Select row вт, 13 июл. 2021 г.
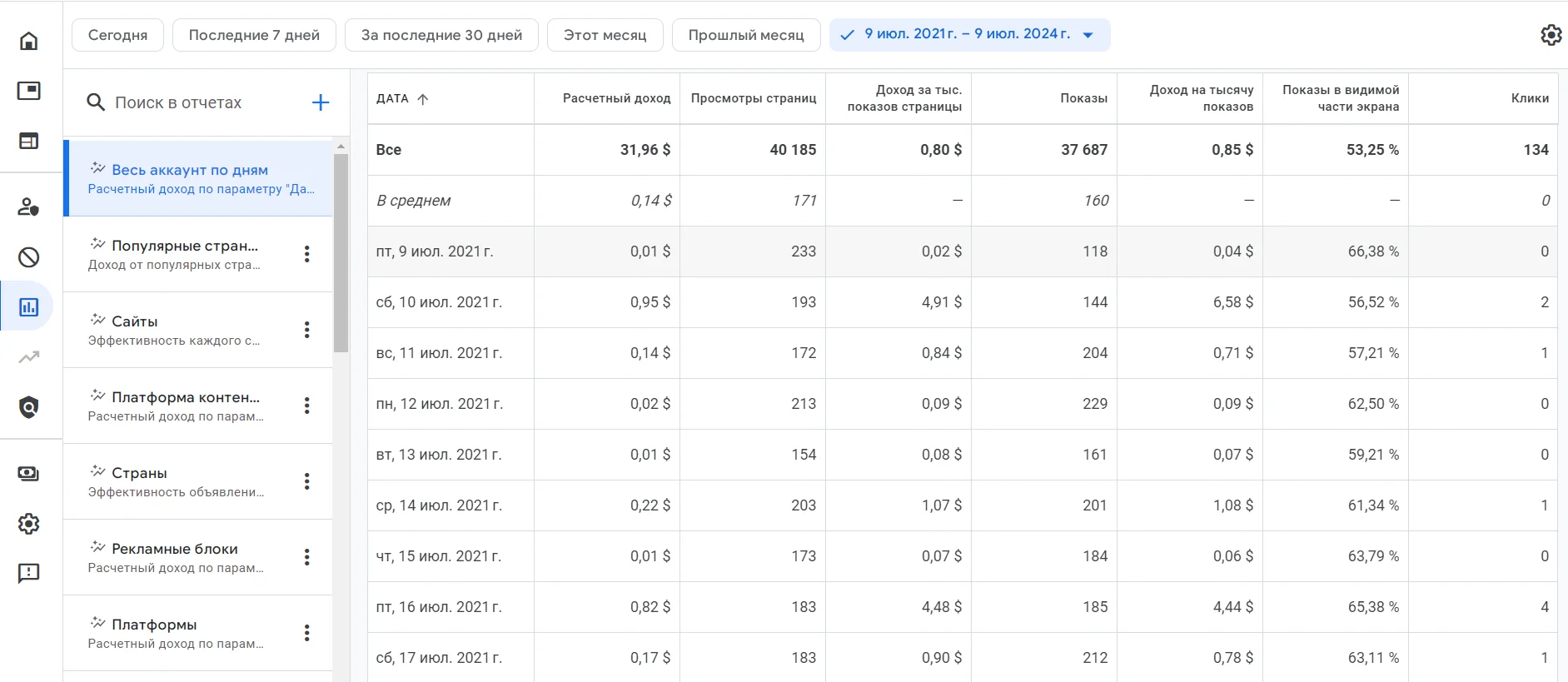Viewport: 1568px width, 682px height. [963, 455]
